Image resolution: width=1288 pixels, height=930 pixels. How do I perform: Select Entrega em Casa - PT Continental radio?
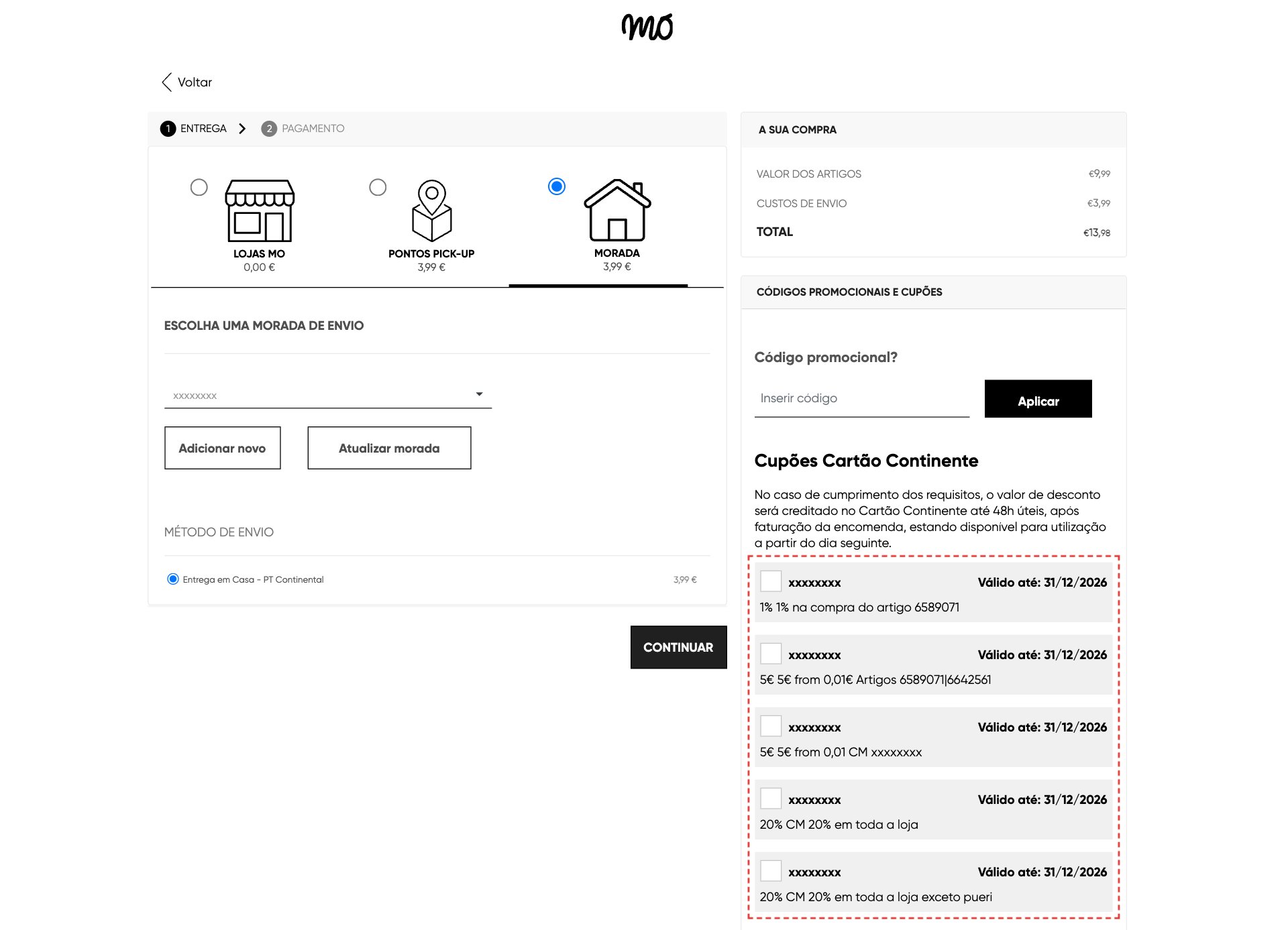click(173, 579)
